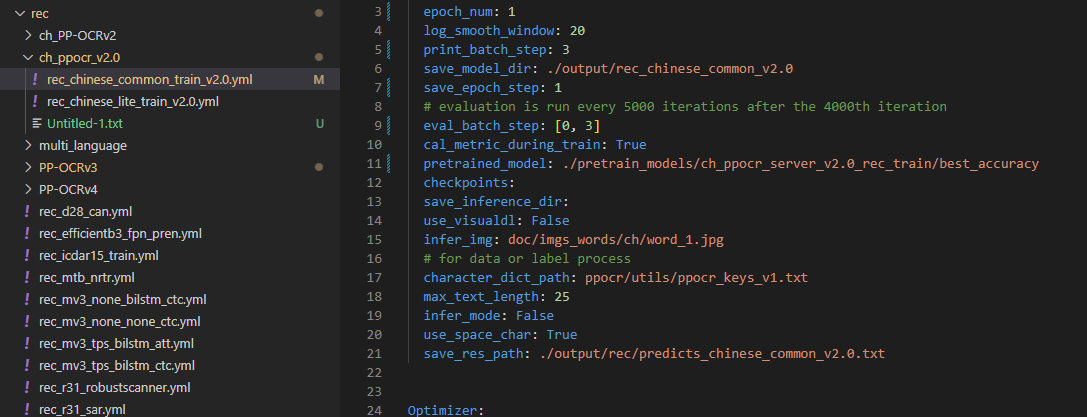Collapse the ch_ppocr_v2.0 folder
Viewport: 1087px width, 417px height.
coord(27,58)
